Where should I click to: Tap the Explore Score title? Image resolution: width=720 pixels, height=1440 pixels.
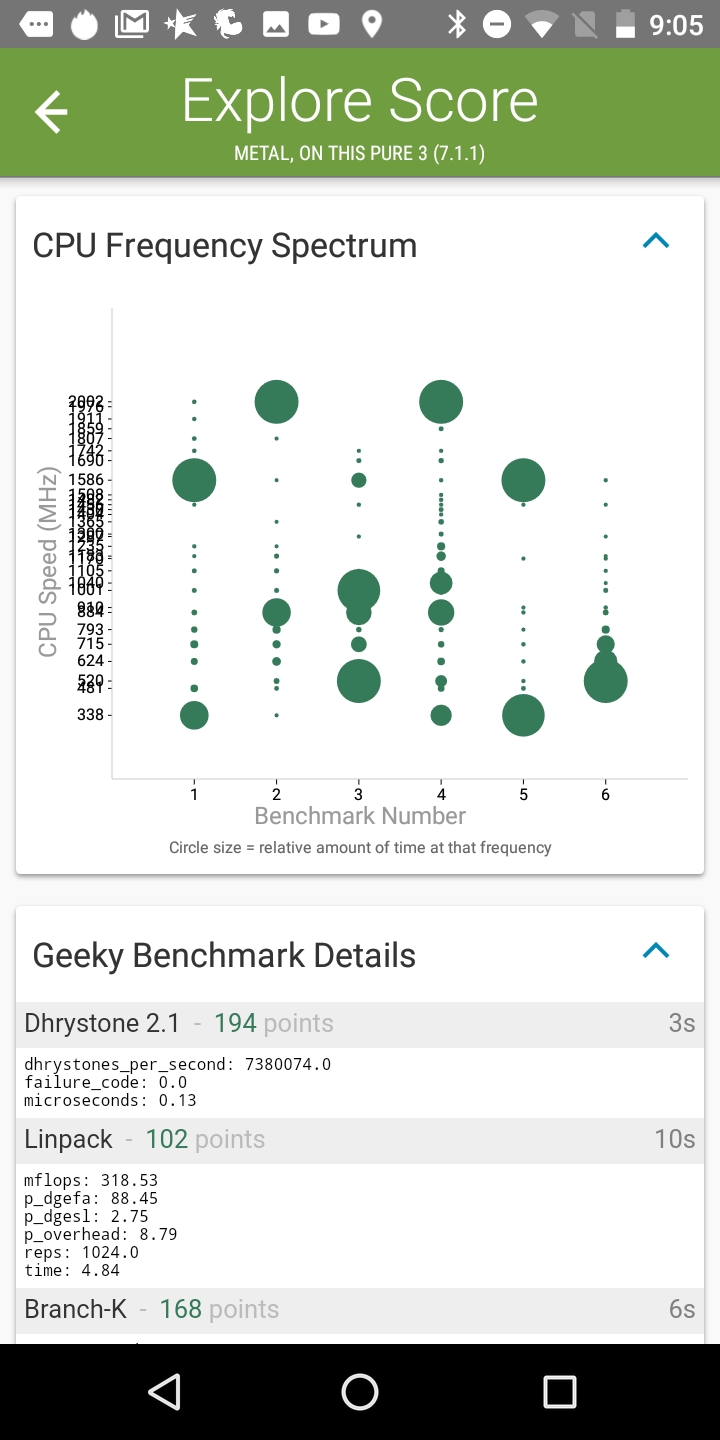coord(360,101)
